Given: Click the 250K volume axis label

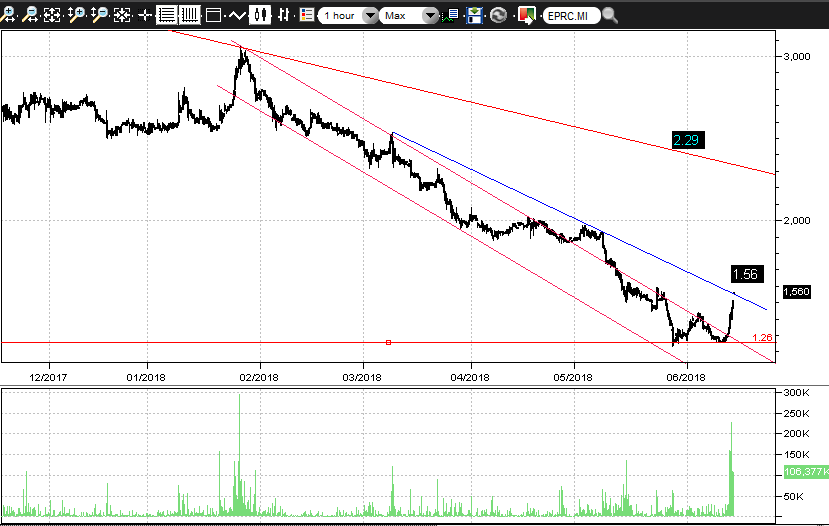Looking at the screenshot, I should point(796,413).
